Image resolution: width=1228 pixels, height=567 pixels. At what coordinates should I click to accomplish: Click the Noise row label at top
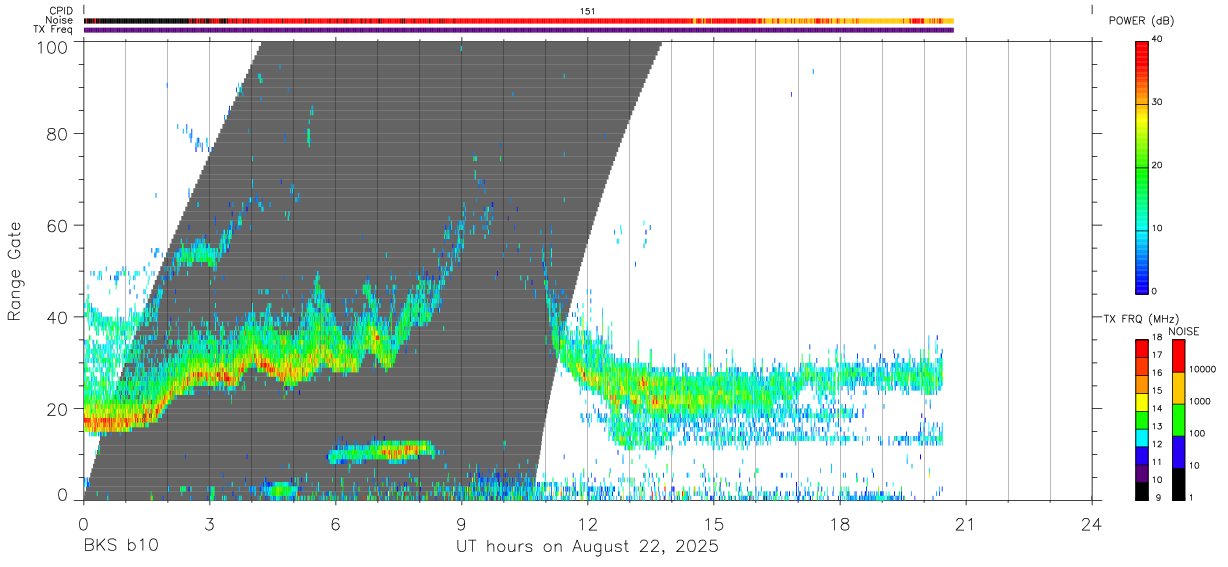(x=60, y=20)
